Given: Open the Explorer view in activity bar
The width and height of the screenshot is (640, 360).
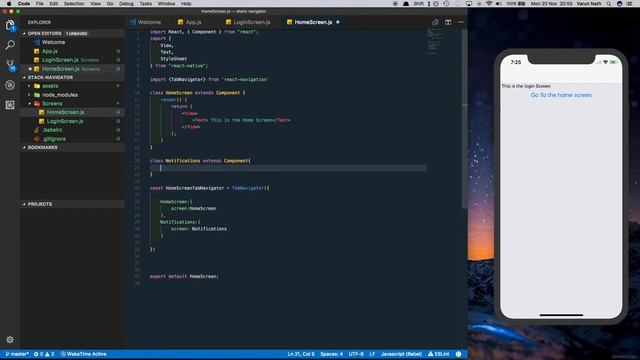Looking at the screenshot, I should pyautogui.click(x=10, y=25).
